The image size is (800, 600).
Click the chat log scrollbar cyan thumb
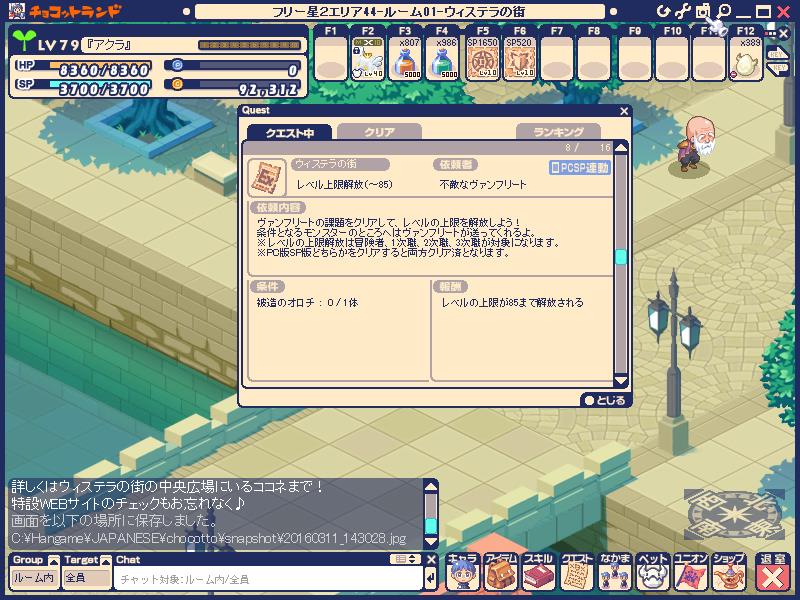coord(431,526)
